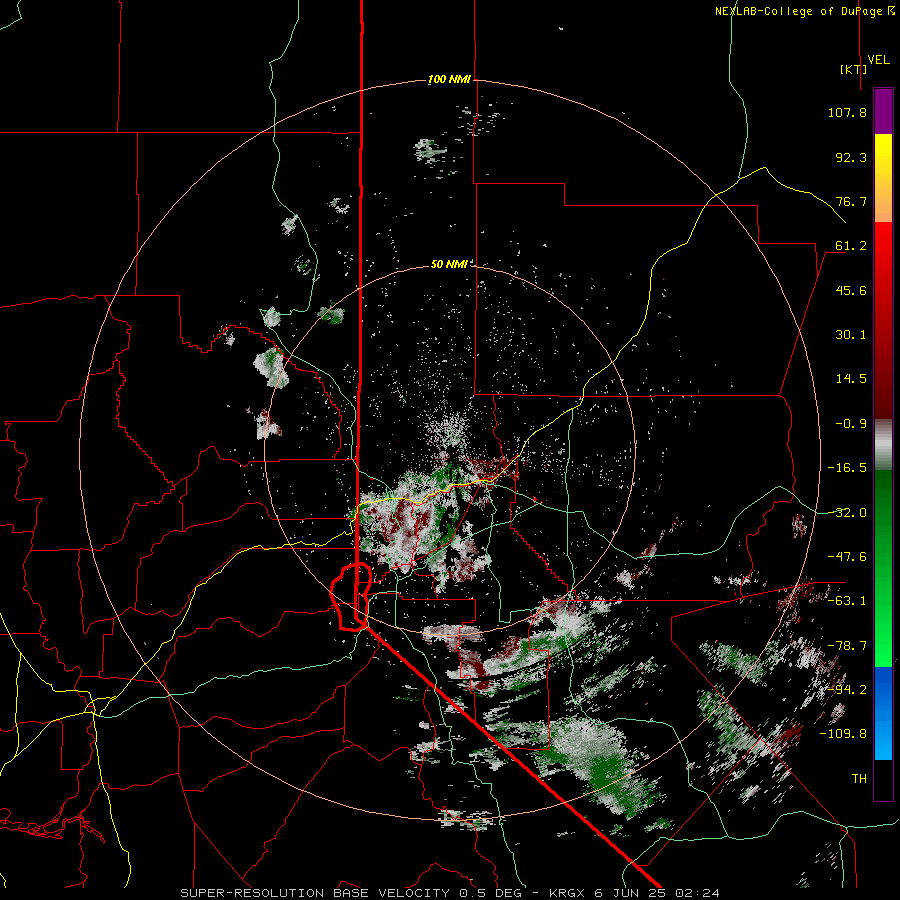Click the blue segment of the color bar
This screenshot has width=900, height=900.
[x=883, y=713]
